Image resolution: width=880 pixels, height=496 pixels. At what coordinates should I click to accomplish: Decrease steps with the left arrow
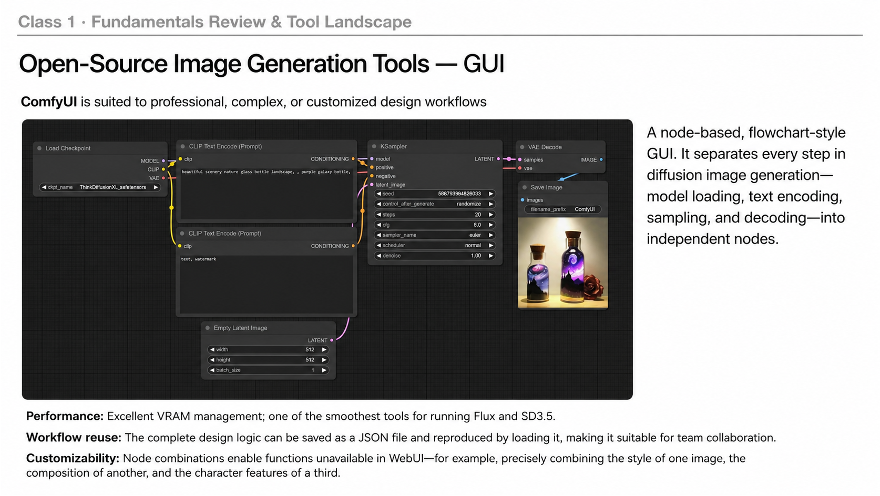coord(379,214)
